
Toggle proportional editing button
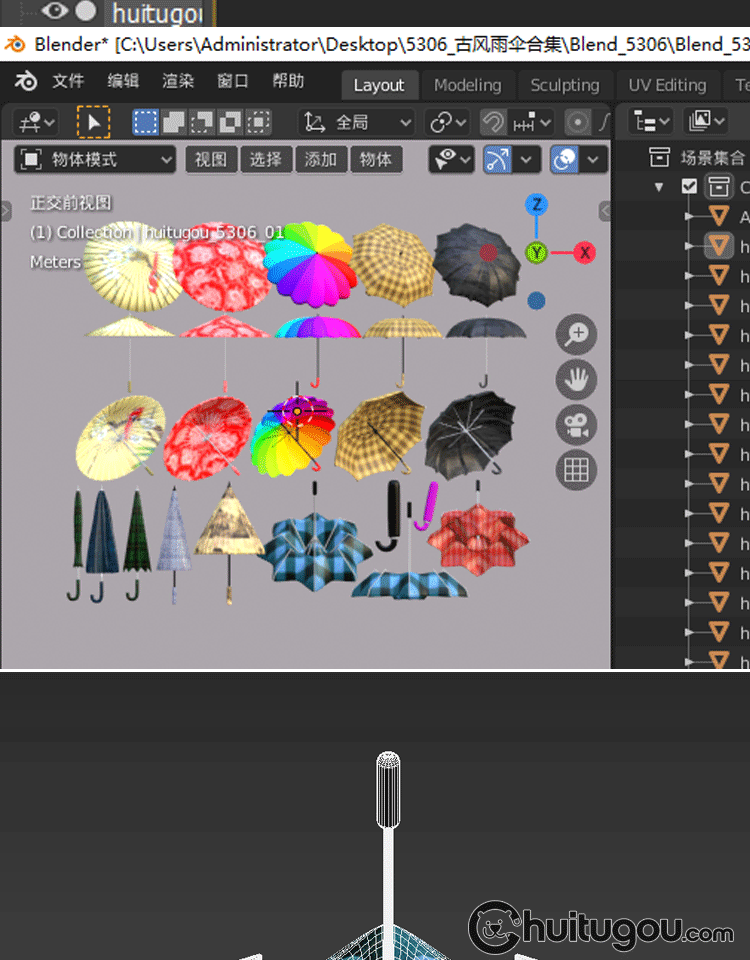point(577,123)
